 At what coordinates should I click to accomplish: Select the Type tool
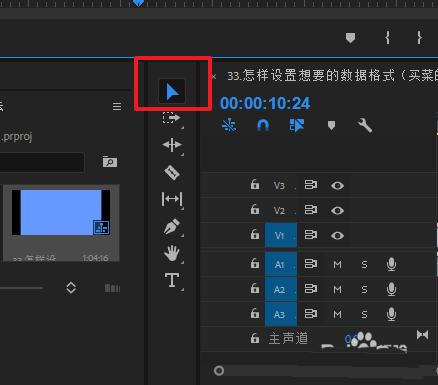coord(172,280)
